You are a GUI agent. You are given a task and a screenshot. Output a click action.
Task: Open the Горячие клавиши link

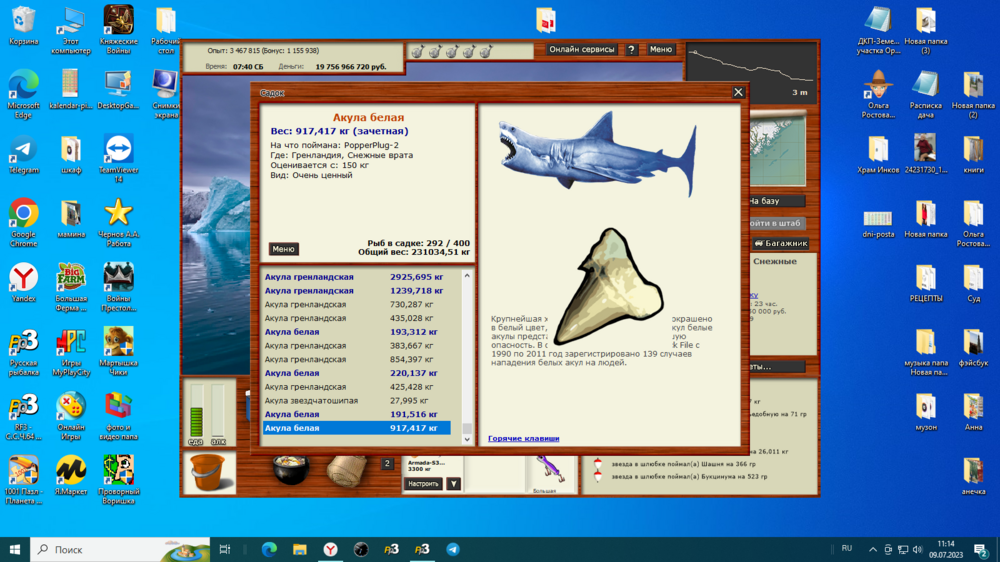tap(523, 438)
